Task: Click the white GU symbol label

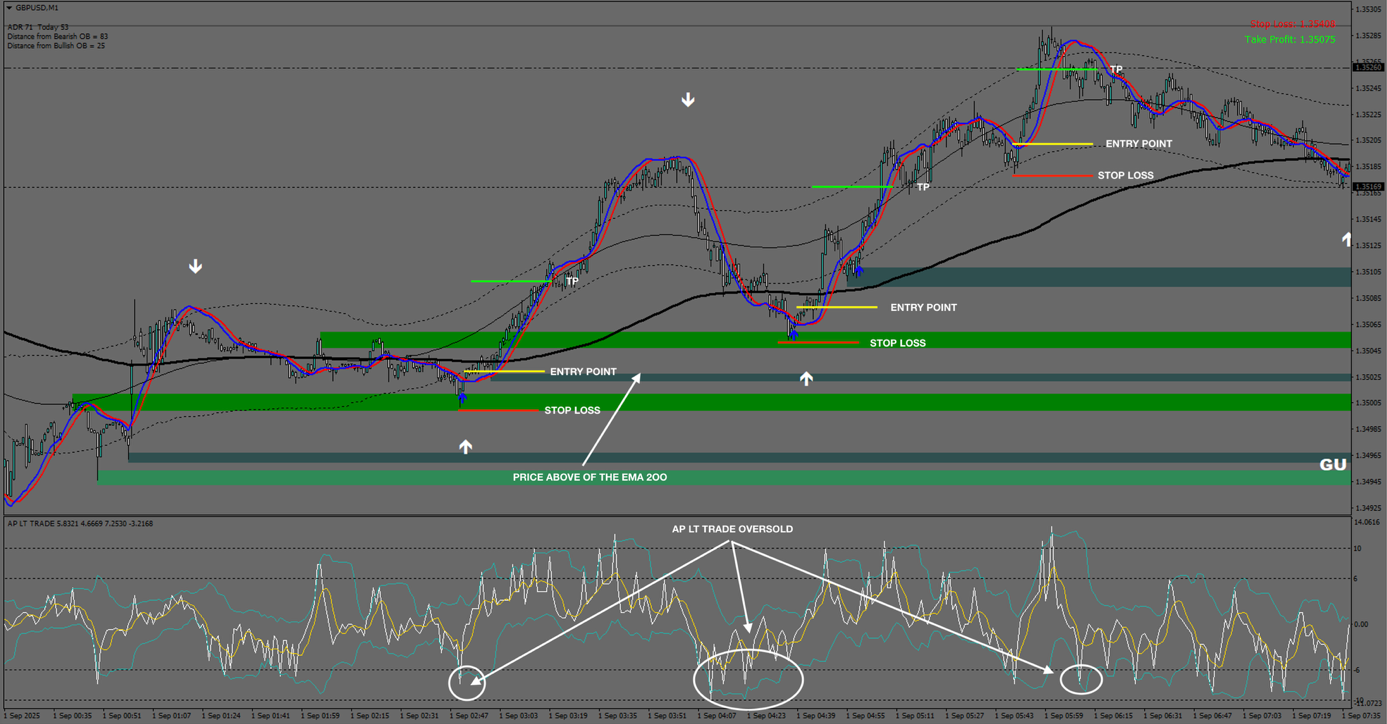Action: coord(1333,465)
